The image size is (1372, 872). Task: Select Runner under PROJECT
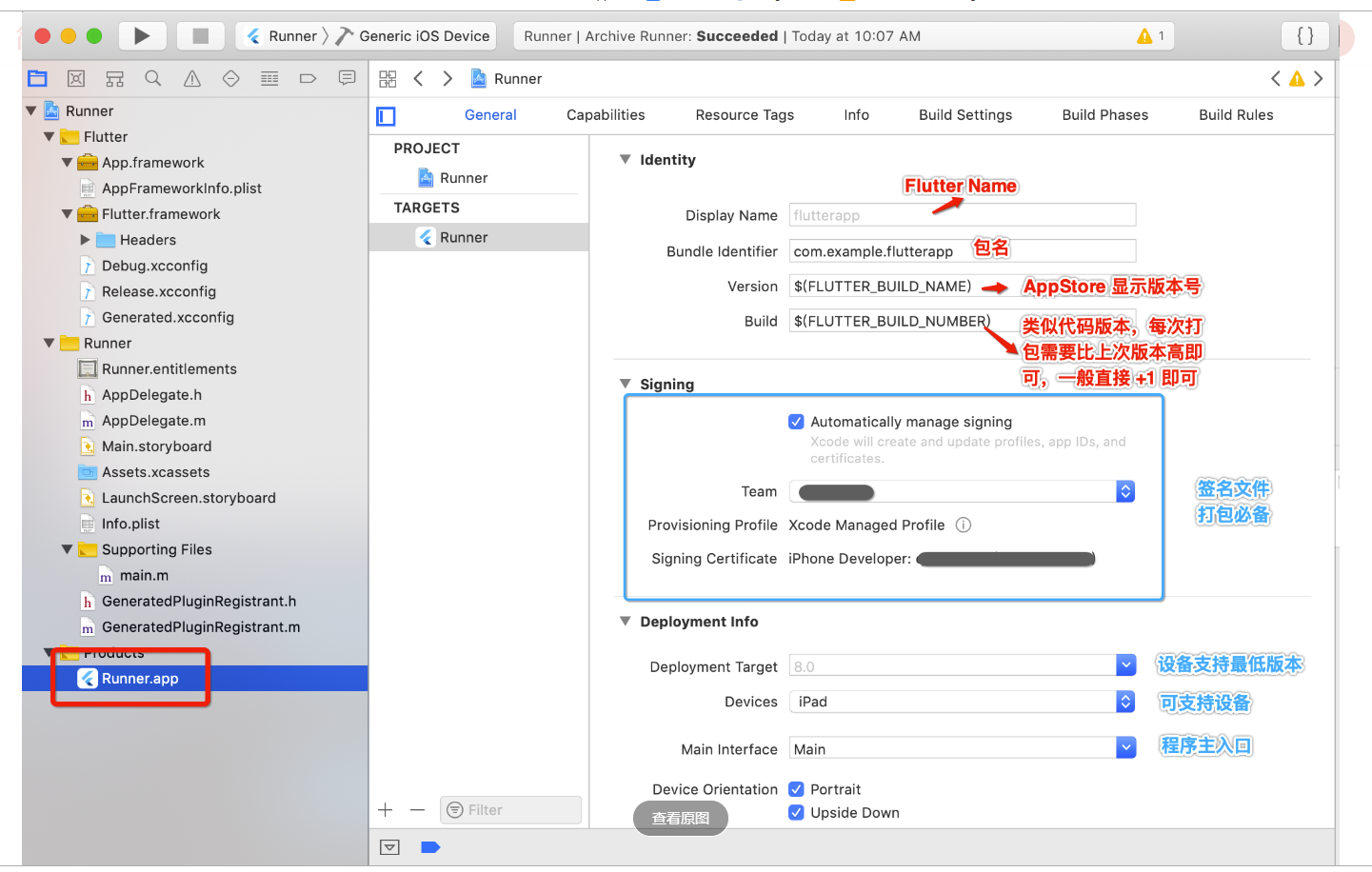pyautogui.click(x=464, y=178)
